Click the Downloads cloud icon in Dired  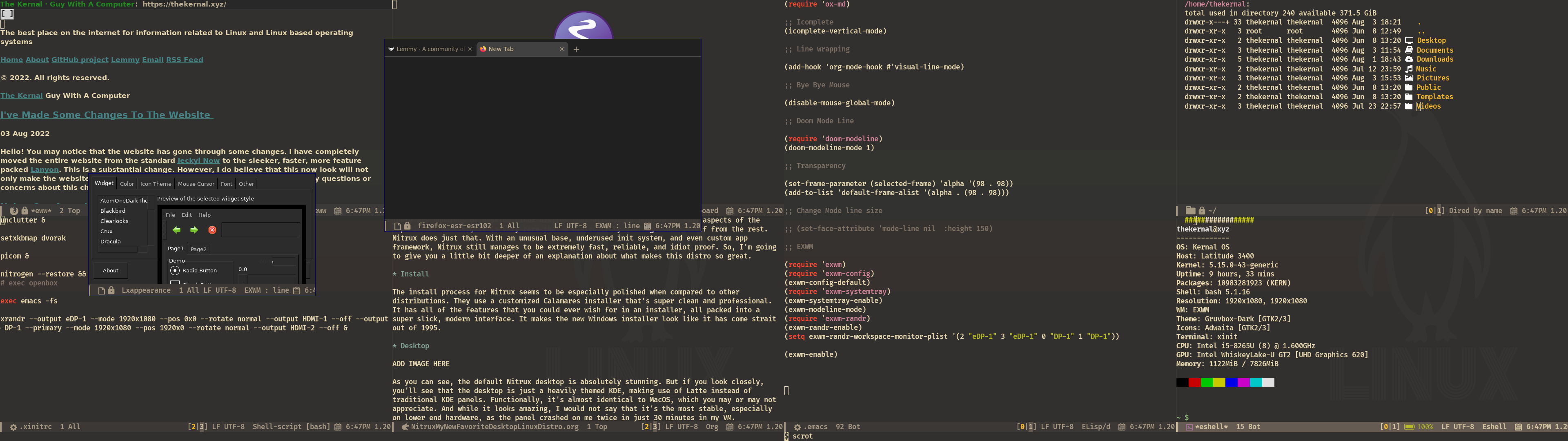tap(1409, 60)
